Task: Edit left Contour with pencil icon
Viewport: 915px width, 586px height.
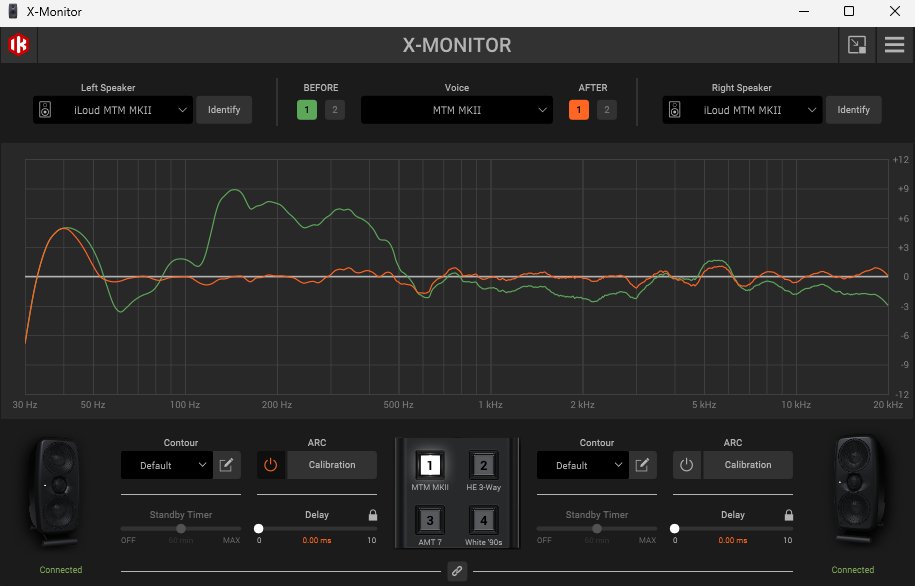Action: [x=226, y=465]
